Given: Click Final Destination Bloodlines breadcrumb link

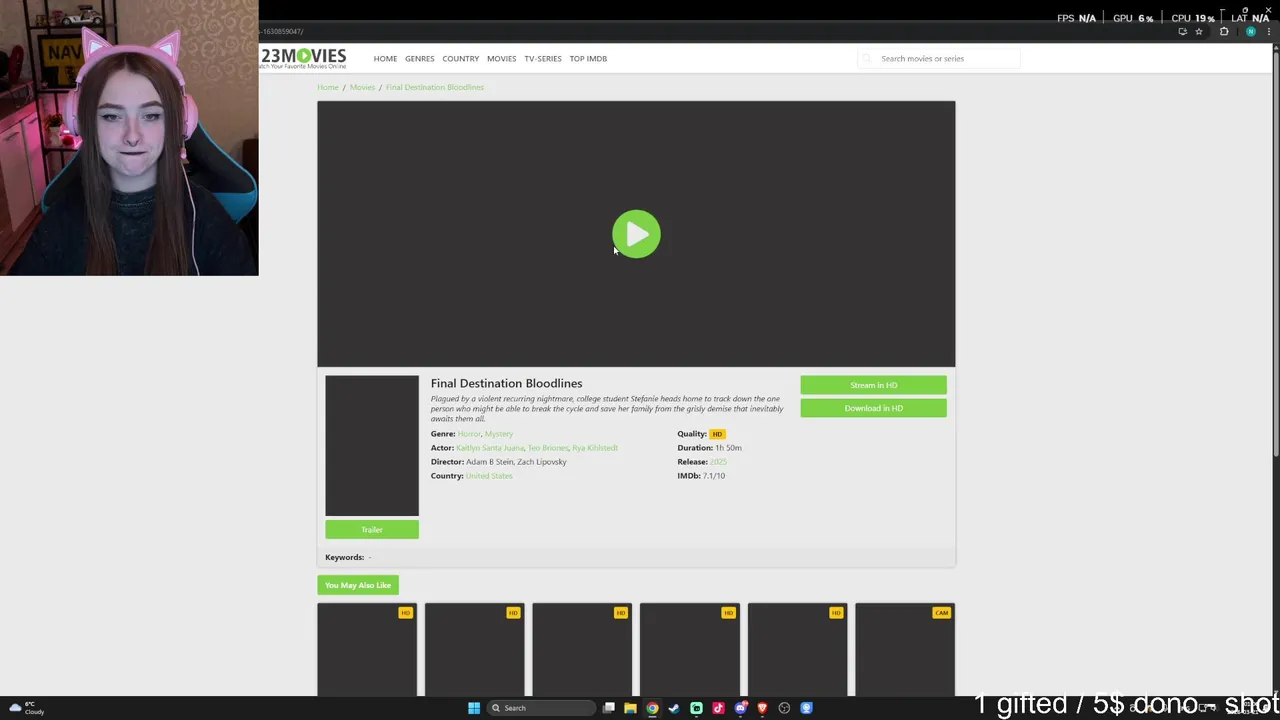Looking at the screenshot, I should [434, 87].
